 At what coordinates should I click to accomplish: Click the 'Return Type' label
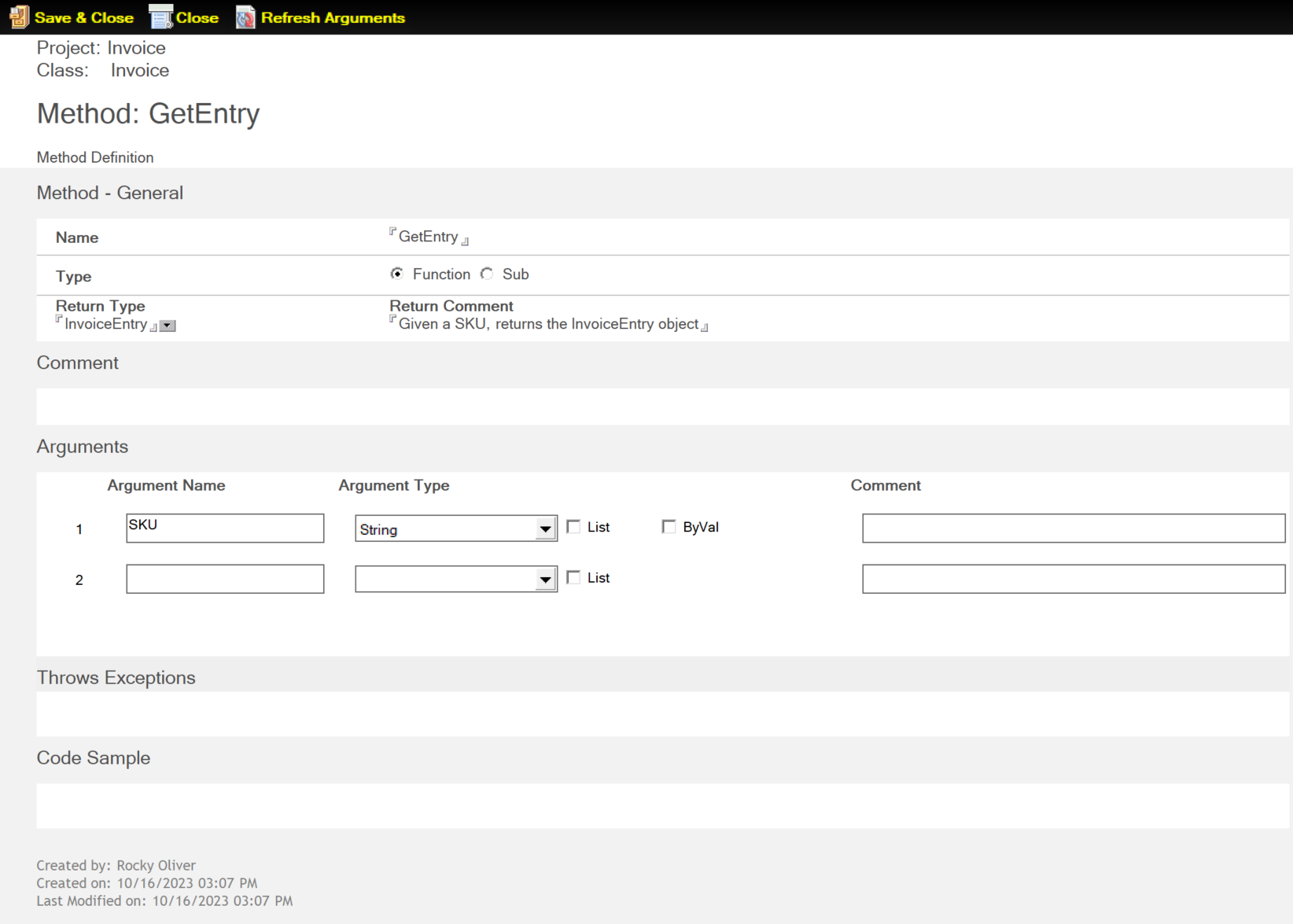click(101, 306)
